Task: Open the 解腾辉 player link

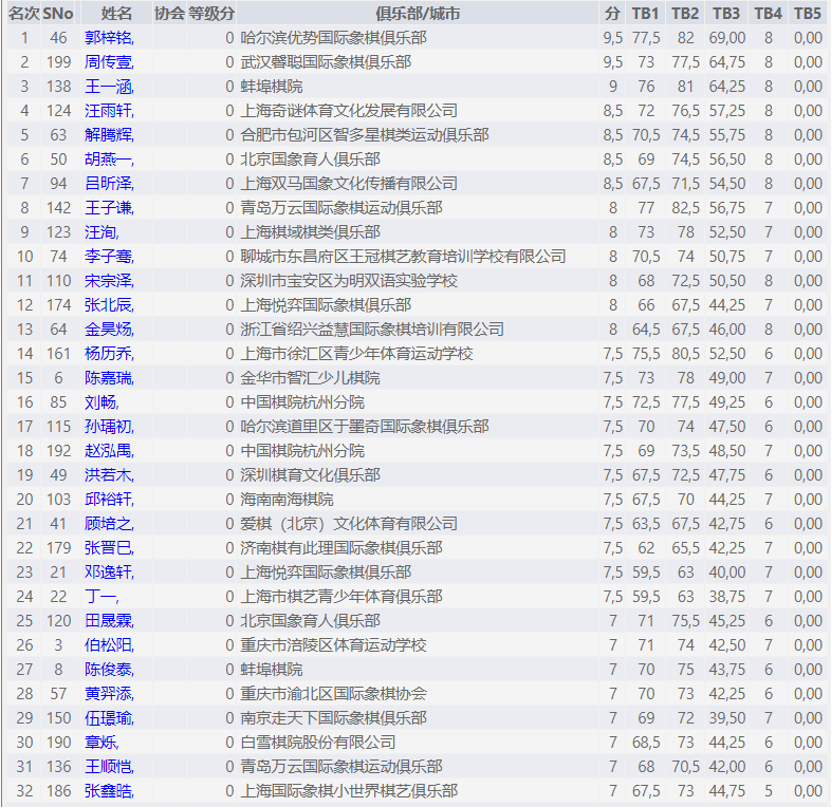Action: (108, 135)
